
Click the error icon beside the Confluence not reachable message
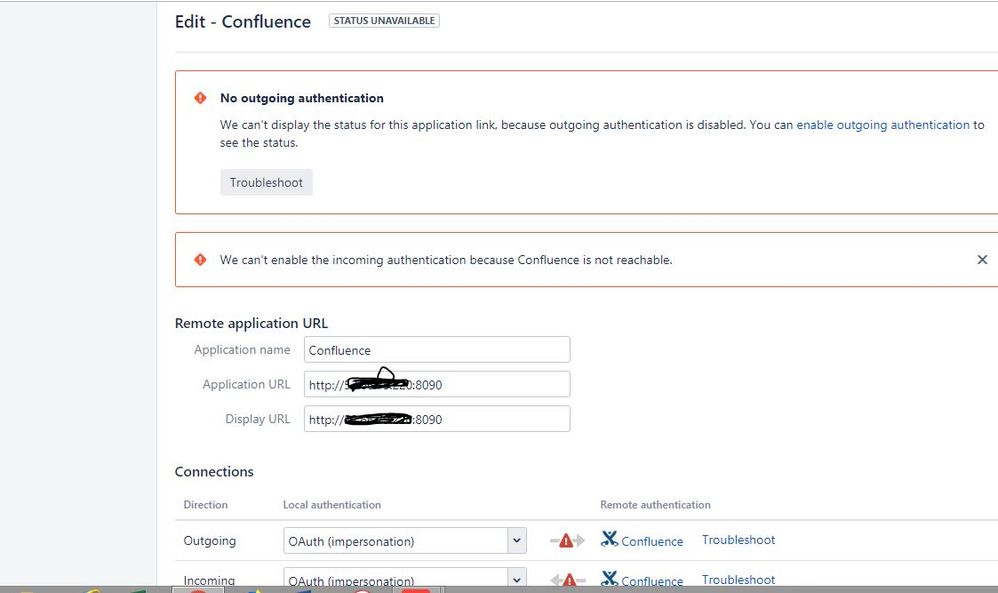[x=200, y=260]
